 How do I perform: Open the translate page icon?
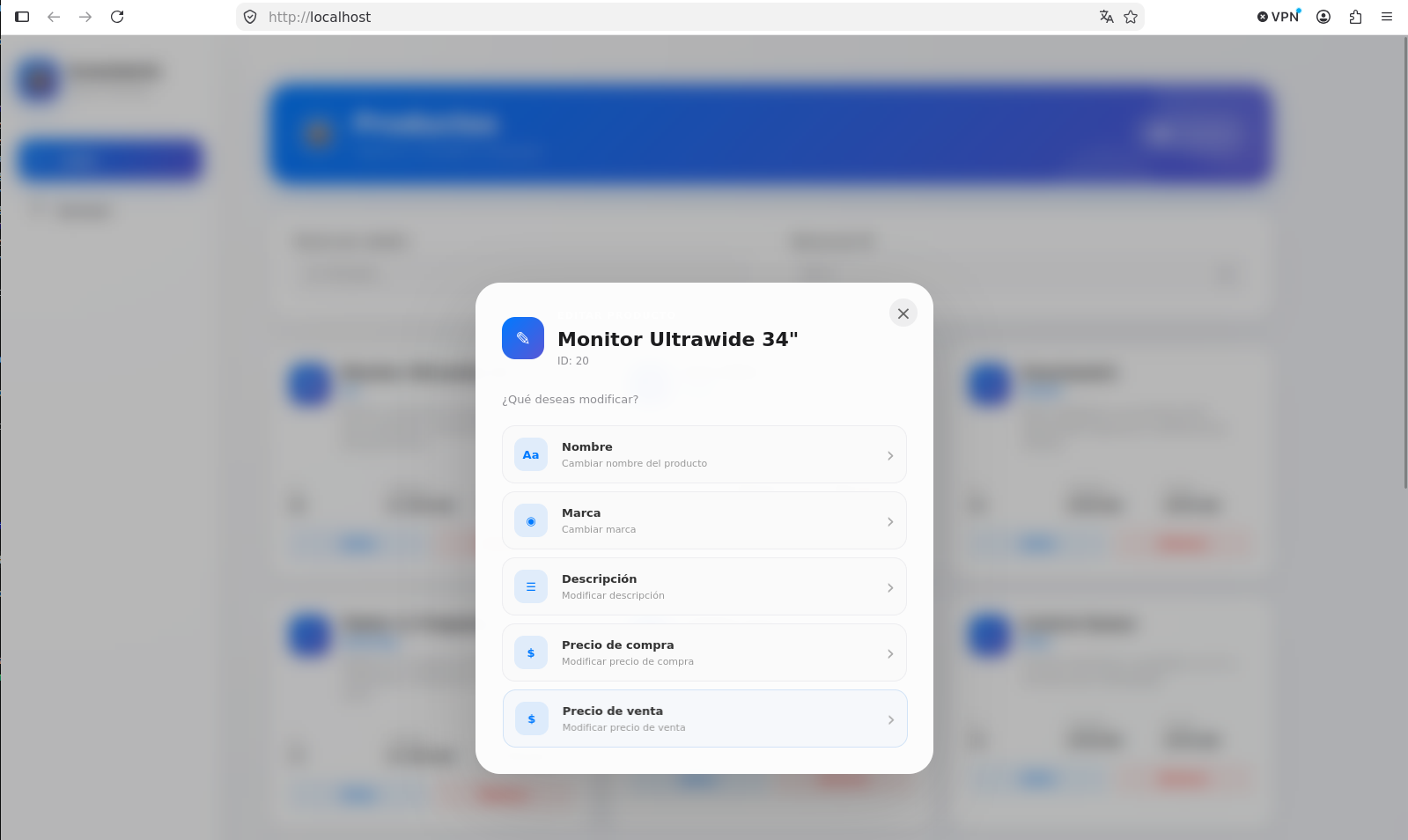coord(1107,17)
